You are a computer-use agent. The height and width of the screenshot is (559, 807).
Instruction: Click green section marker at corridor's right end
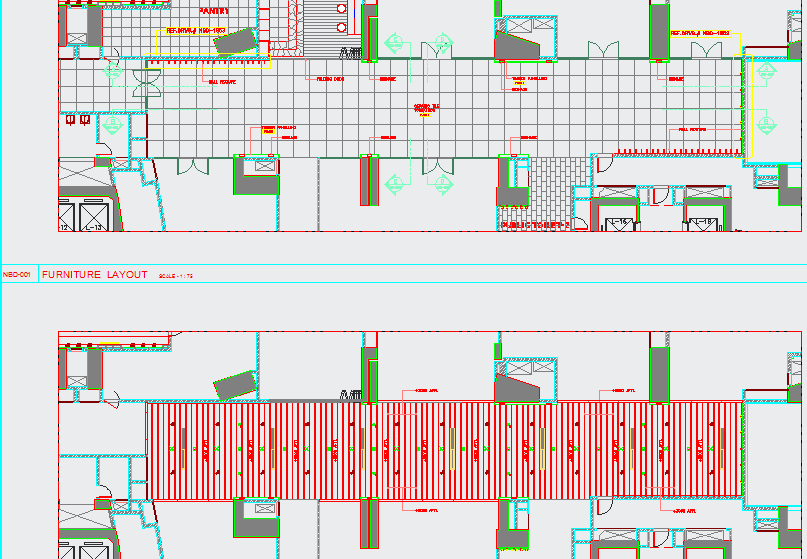pyautogui.click(x=767, y=123)
